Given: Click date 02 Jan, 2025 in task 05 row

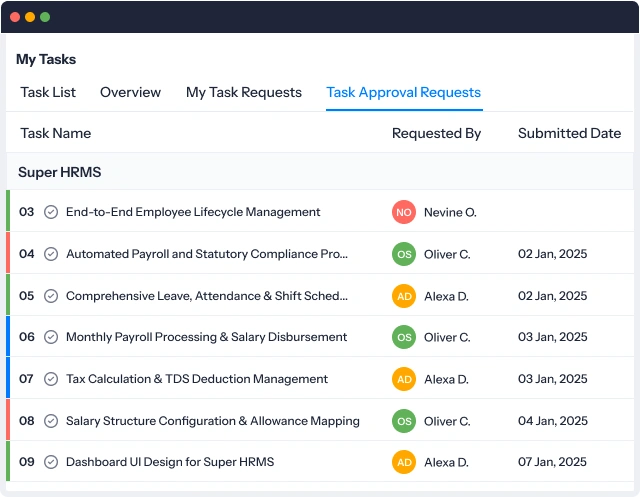Looking at the screenshot, I should [553, 296].
